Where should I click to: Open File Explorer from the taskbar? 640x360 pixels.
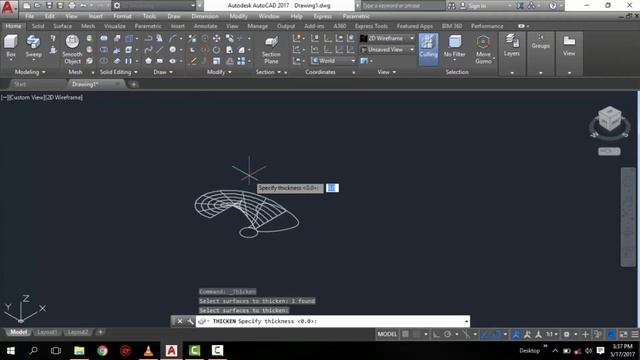[79, 351]
